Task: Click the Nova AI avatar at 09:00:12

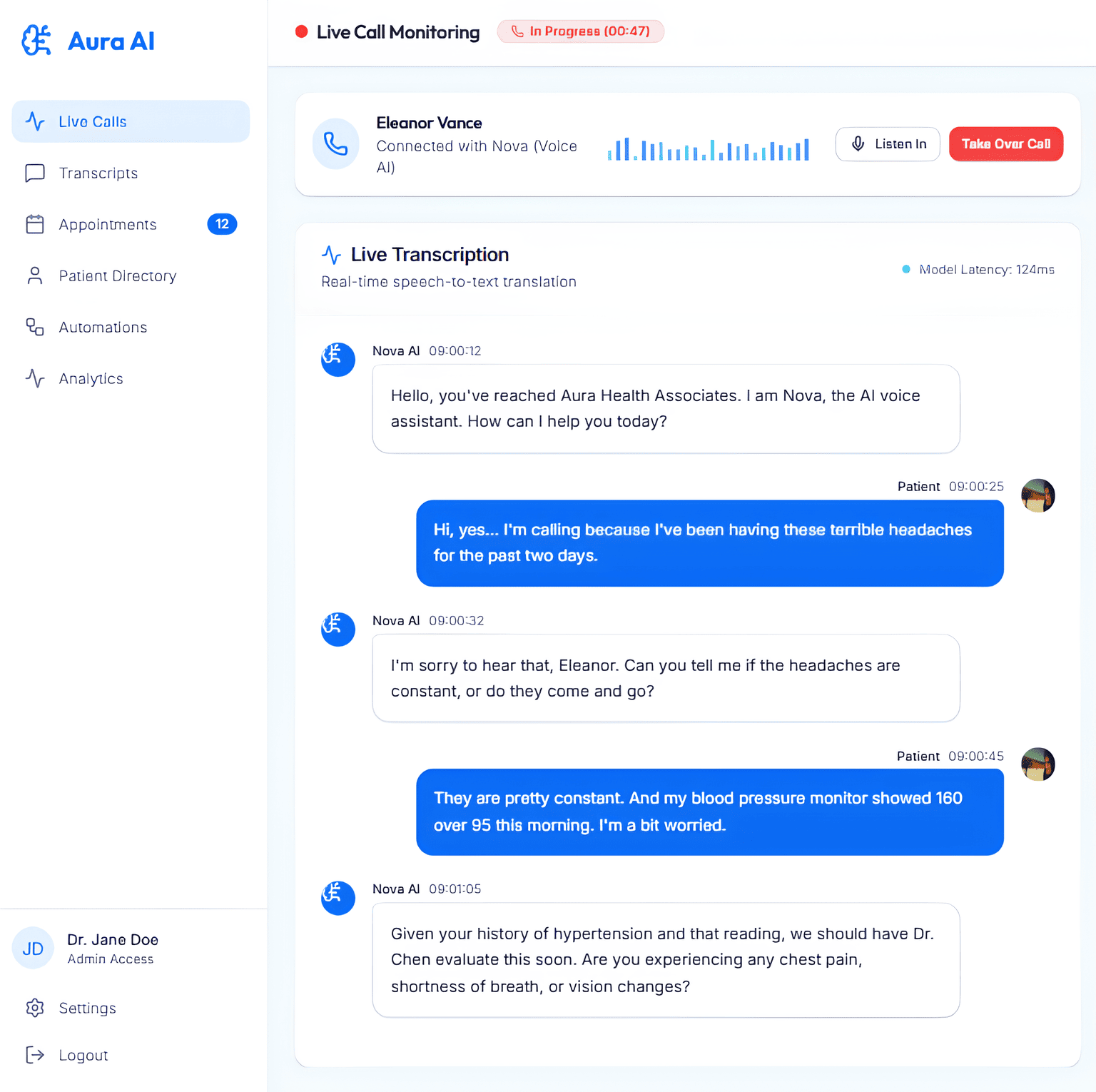Action: 338,359
